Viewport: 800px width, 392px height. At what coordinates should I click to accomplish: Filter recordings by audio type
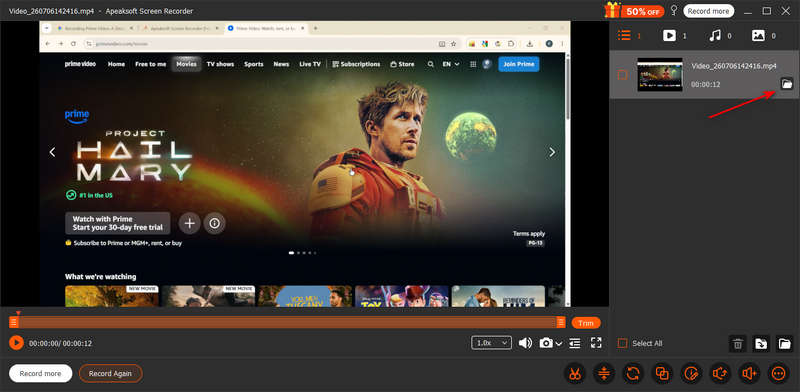pos(715,35)
